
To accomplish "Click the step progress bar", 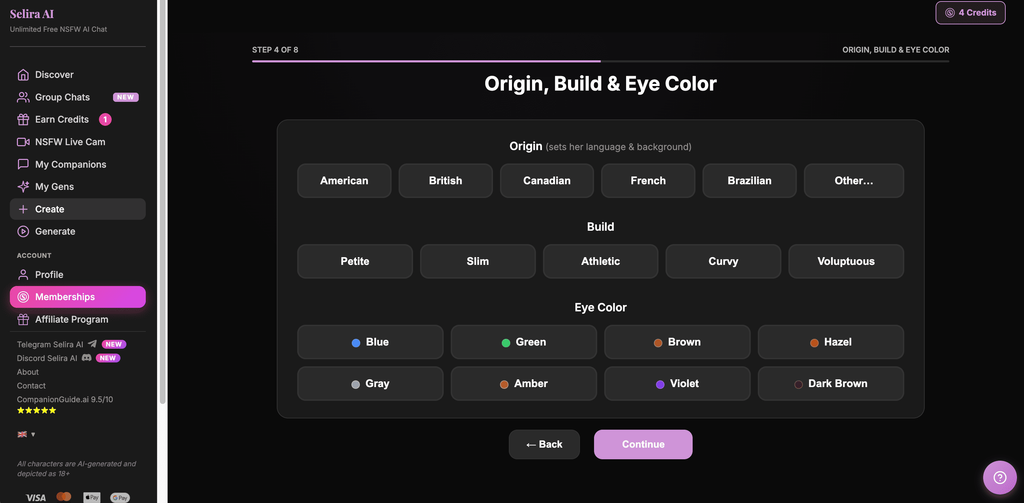I will pos(601,61).
